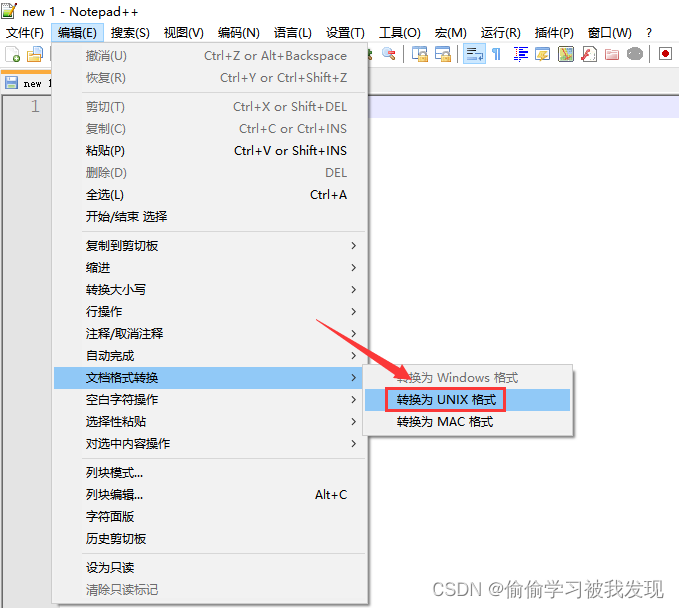Viewport: 679px width, 608px height.
Task: Expand the 对选中内容操作 submenu
Action: (x=210, y=444)
